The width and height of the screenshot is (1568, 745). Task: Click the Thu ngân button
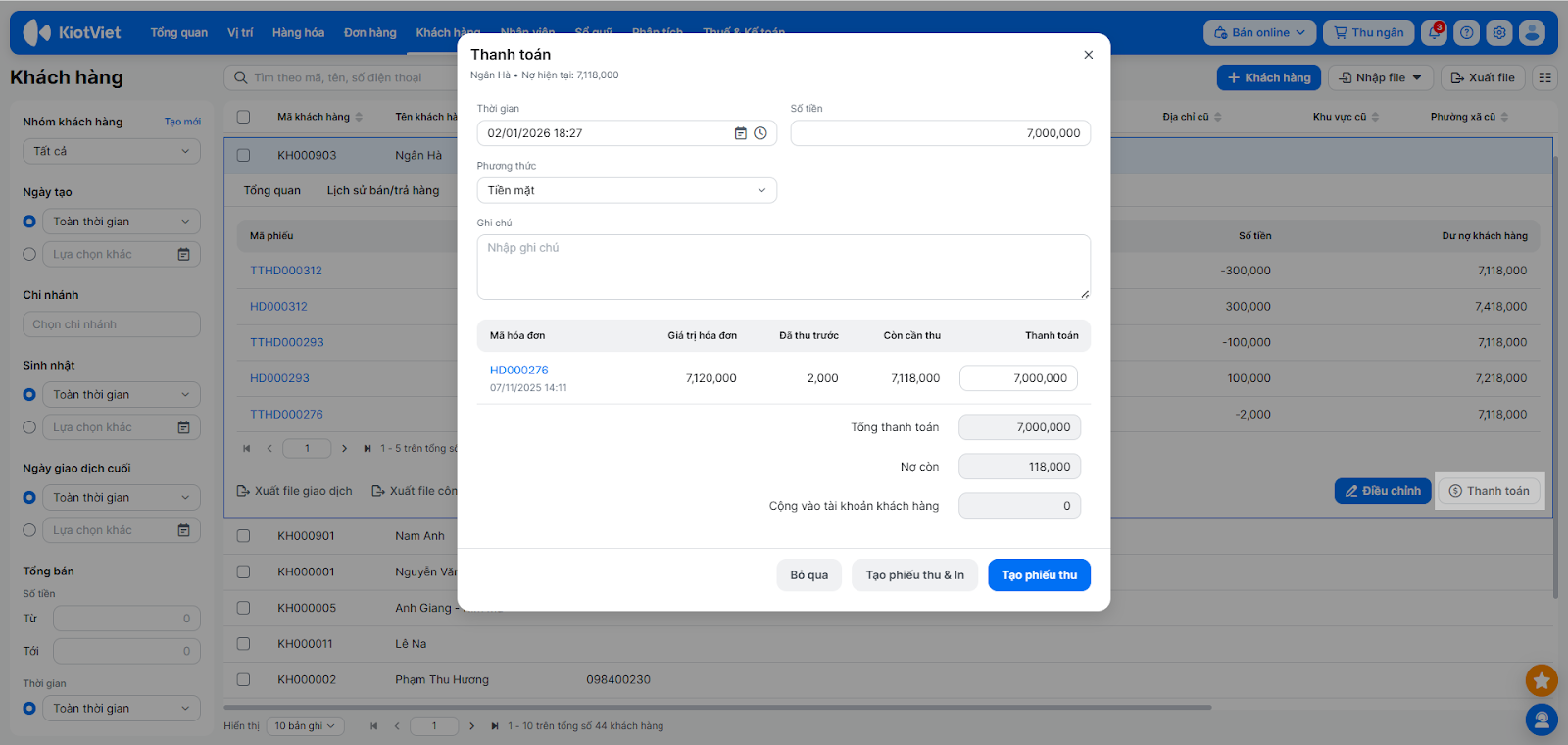coord(1368,32)
